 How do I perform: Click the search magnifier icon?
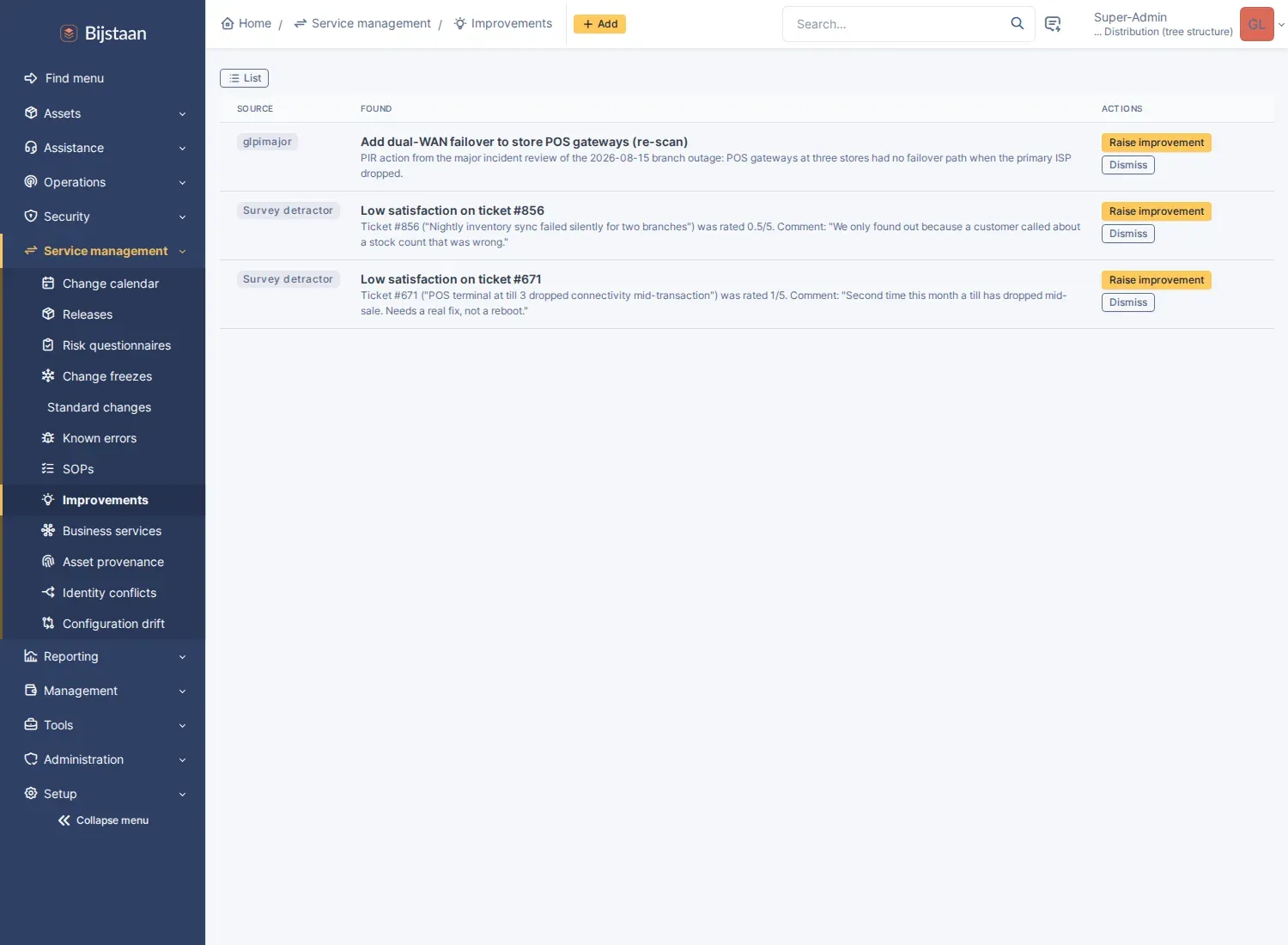click(1018, 23)
